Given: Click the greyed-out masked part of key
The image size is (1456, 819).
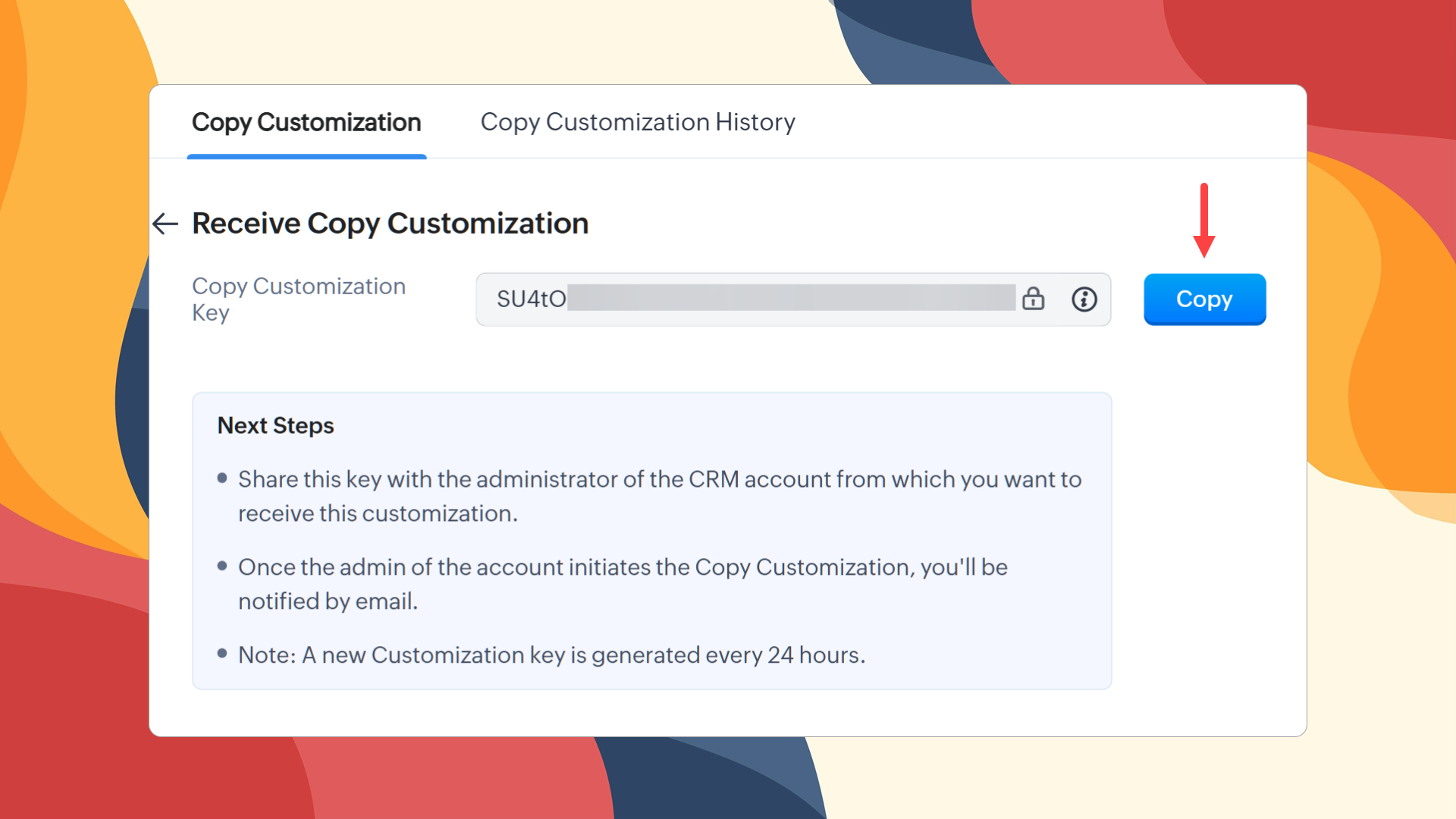Looking at the screenshot, I should pos(791,298).
